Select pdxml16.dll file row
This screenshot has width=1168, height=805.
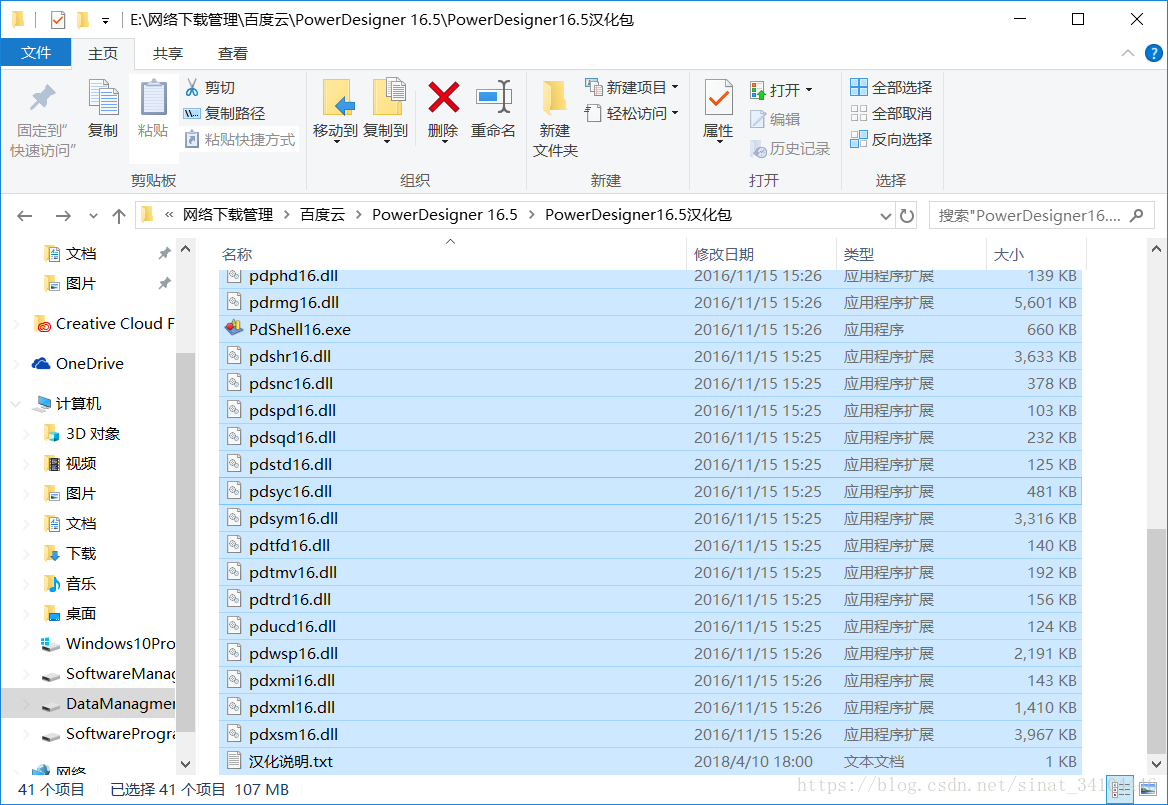[650, 707]
